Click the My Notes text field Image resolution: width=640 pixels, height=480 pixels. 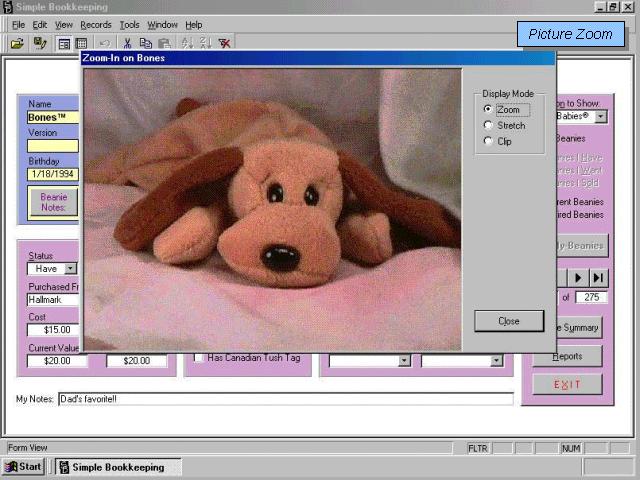(285, 399)
